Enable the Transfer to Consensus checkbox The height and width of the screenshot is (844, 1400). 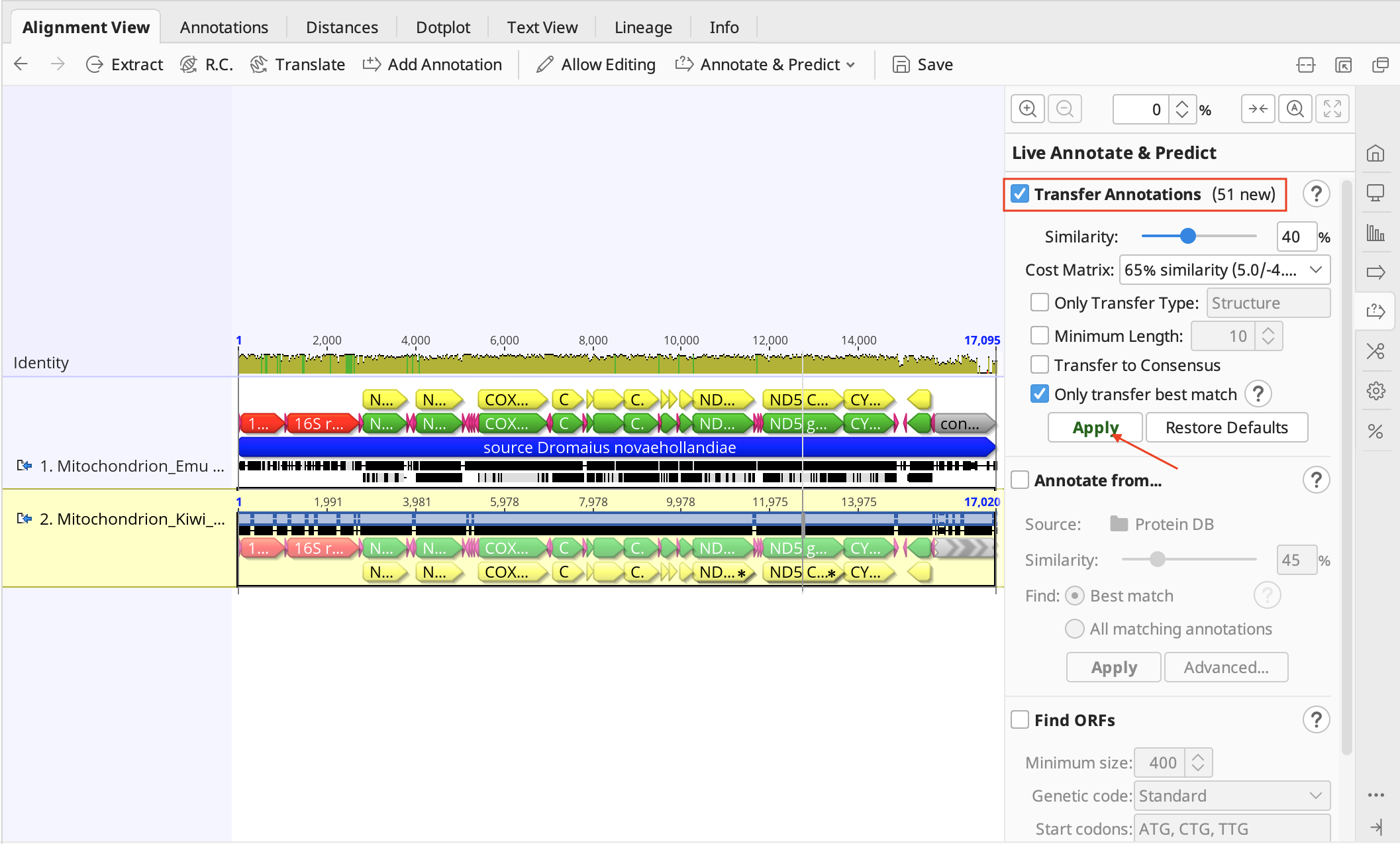pos(1040,365)
